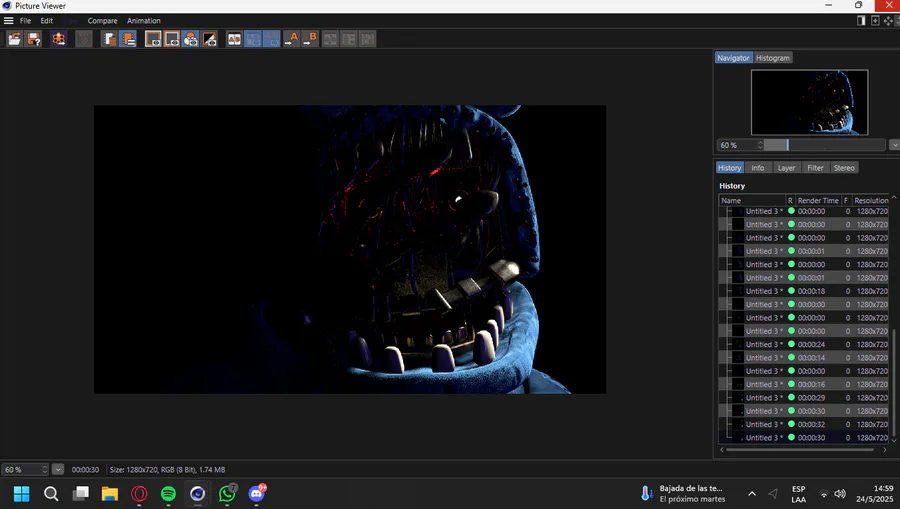Click the R column header in History
This screenshot has height=509, width=900.
[x=790, y=200]
